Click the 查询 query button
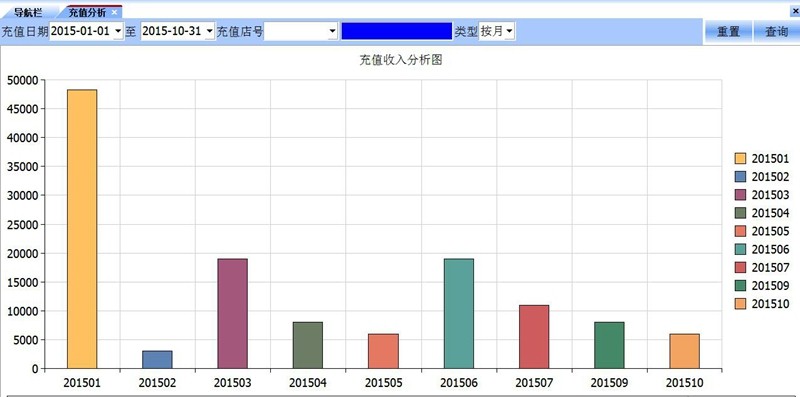This screenshot has height=397, width=800. coord(776,32)
